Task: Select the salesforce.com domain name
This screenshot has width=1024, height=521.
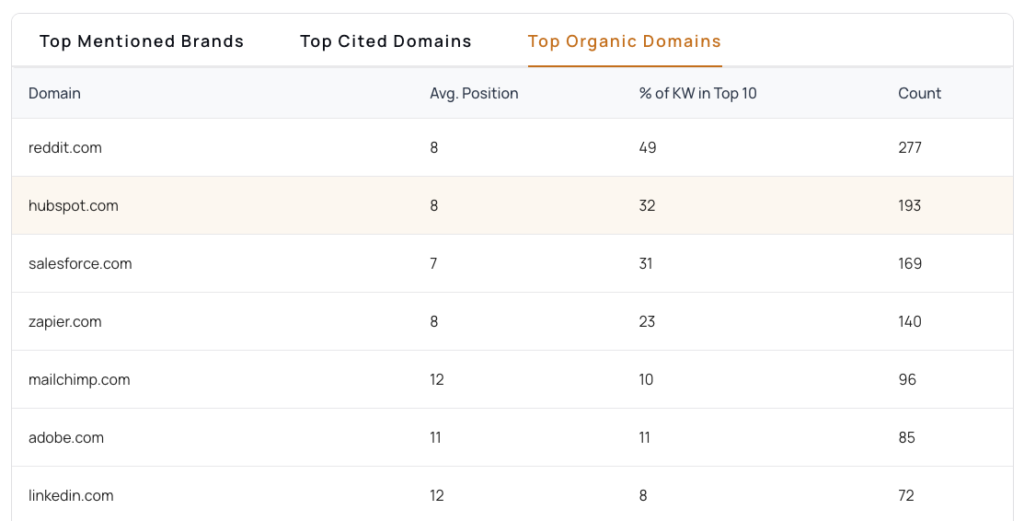Action: 80,264
